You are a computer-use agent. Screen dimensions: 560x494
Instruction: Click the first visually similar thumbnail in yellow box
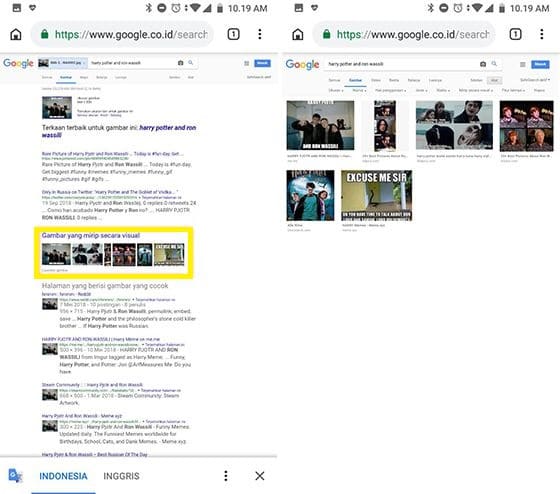pos(56,254)
